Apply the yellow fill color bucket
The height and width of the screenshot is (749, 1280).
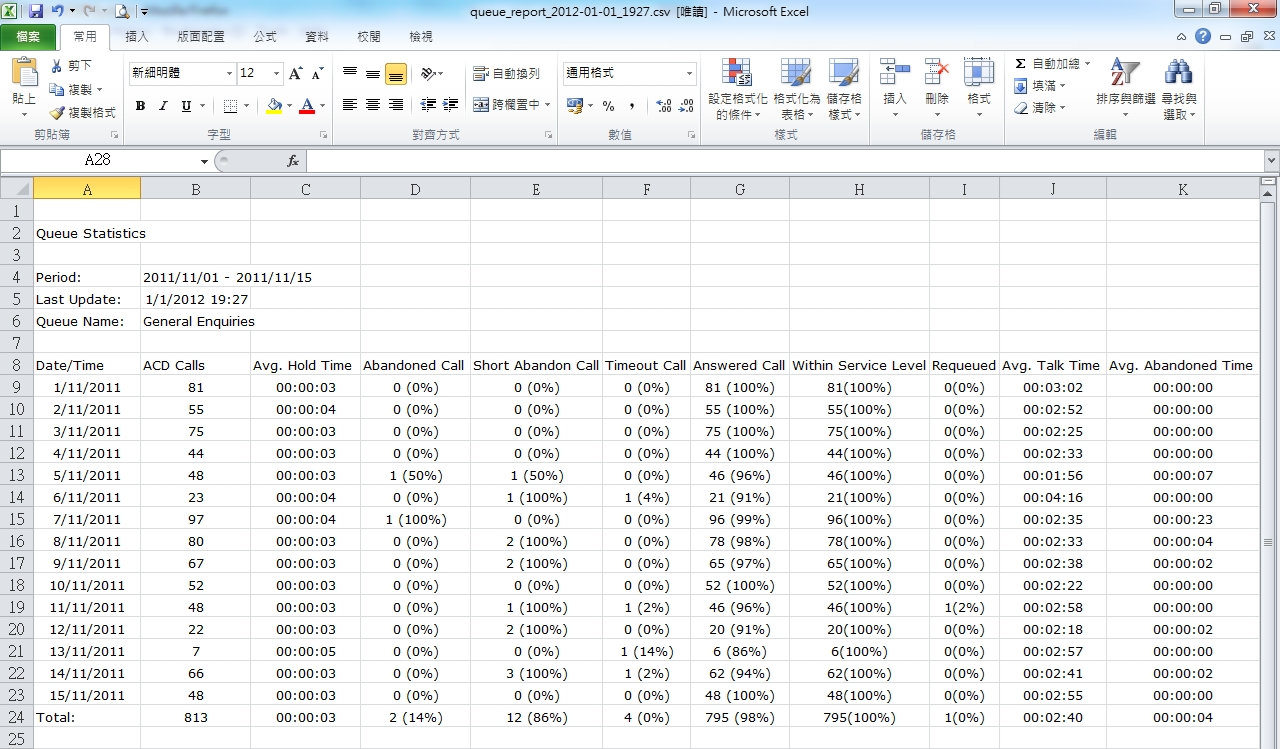pyautogui.click(x=275, y=106)
